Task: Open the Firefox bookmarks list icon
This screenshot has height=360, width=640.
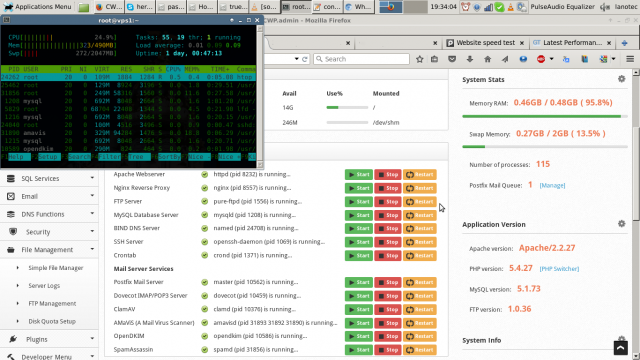Action: pyautogui.click(x=434, y=59)
